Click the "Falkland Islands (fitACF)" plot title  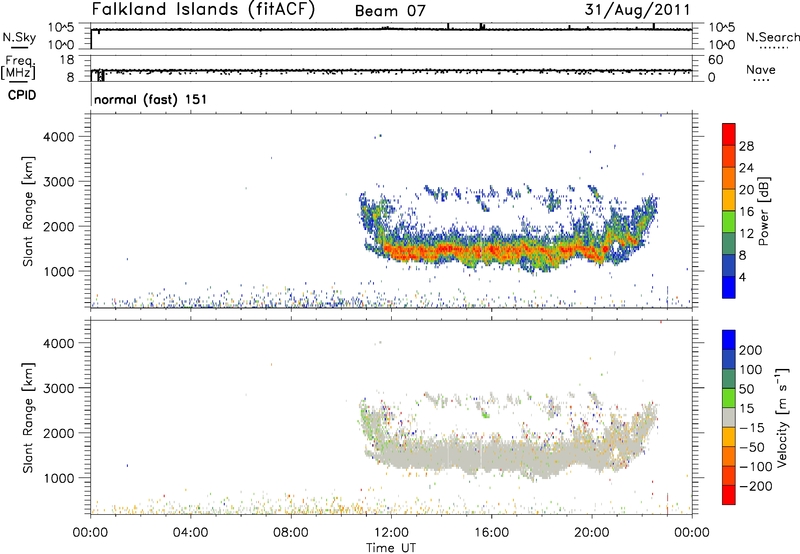(203, 10)
